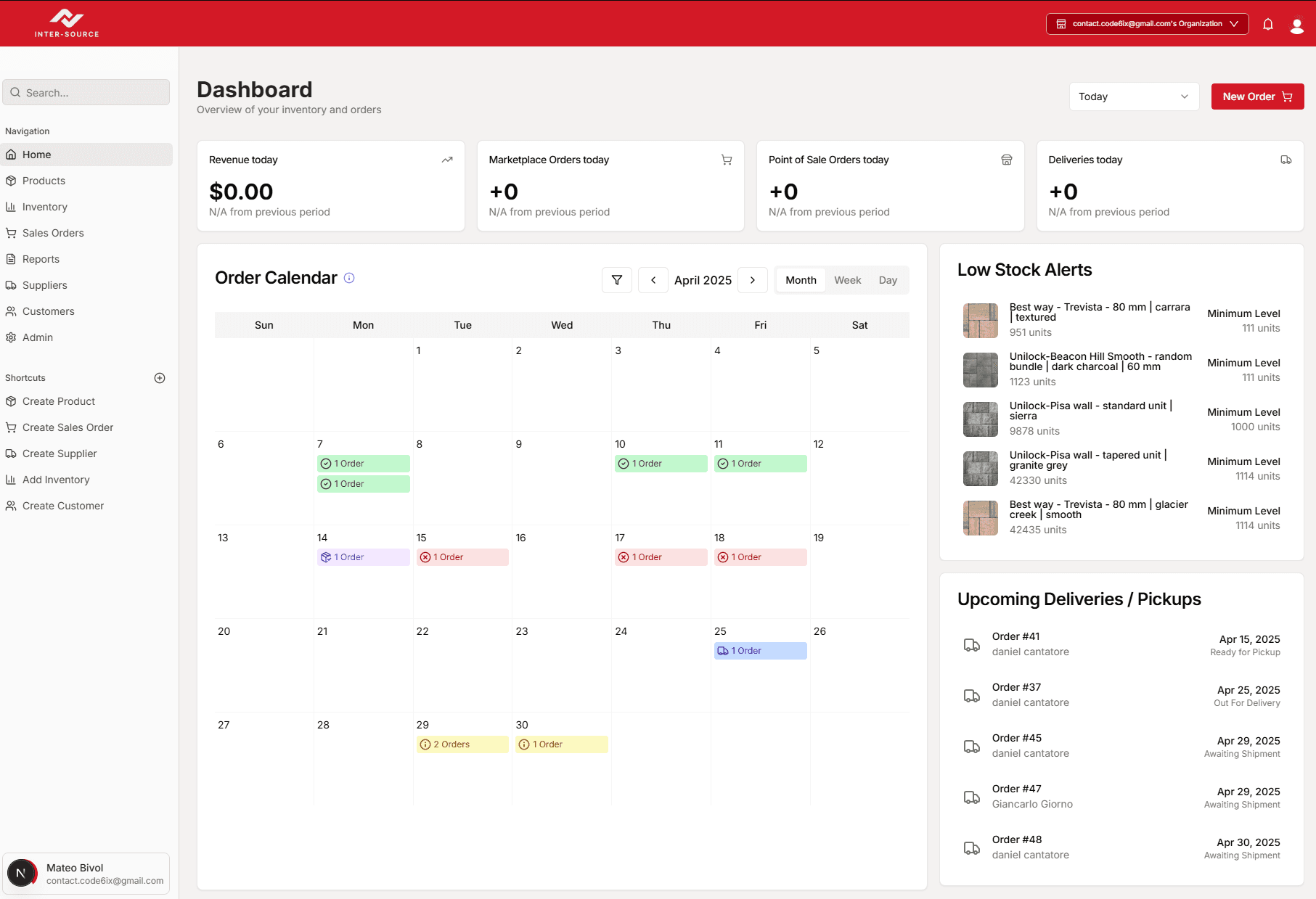This screenshot has height=899, width=1316.
Task: Open the Today period dropdown
Action: [1133, 97]
